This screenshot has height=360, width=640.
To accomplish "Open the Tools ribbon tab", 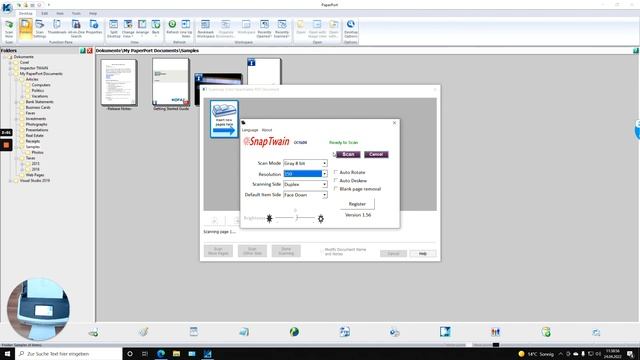I will click(x=76, y=13).
